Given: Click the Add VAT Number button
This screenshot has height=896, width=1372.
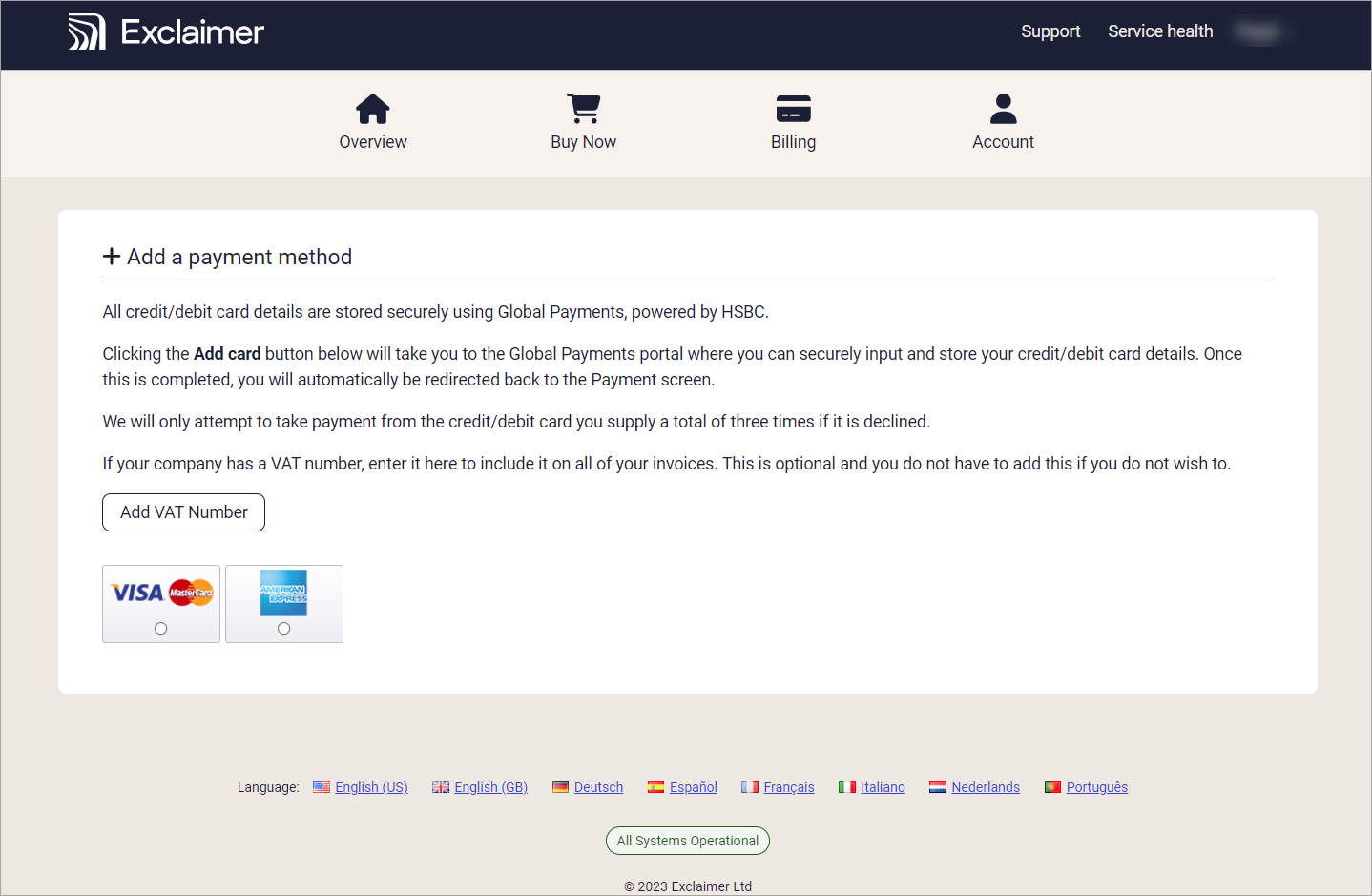Looking at the screenshot, I should [x=183, y=512].
